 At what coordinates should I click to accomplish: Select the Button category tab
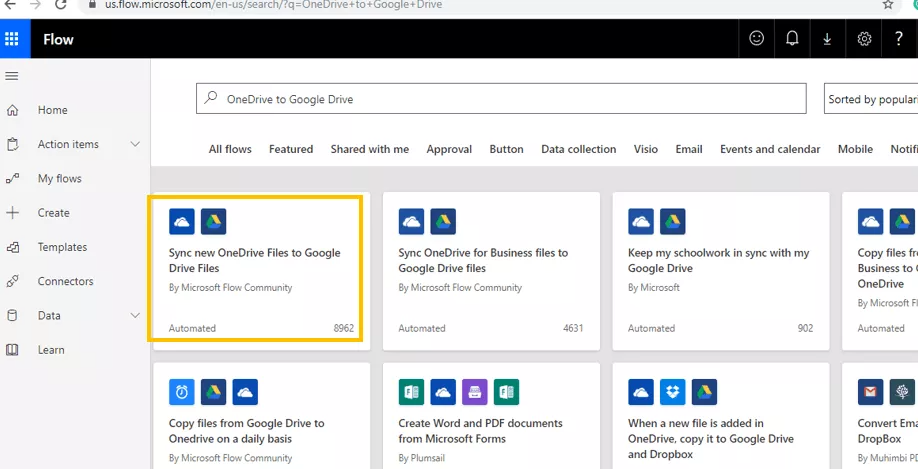coord(506,149)
